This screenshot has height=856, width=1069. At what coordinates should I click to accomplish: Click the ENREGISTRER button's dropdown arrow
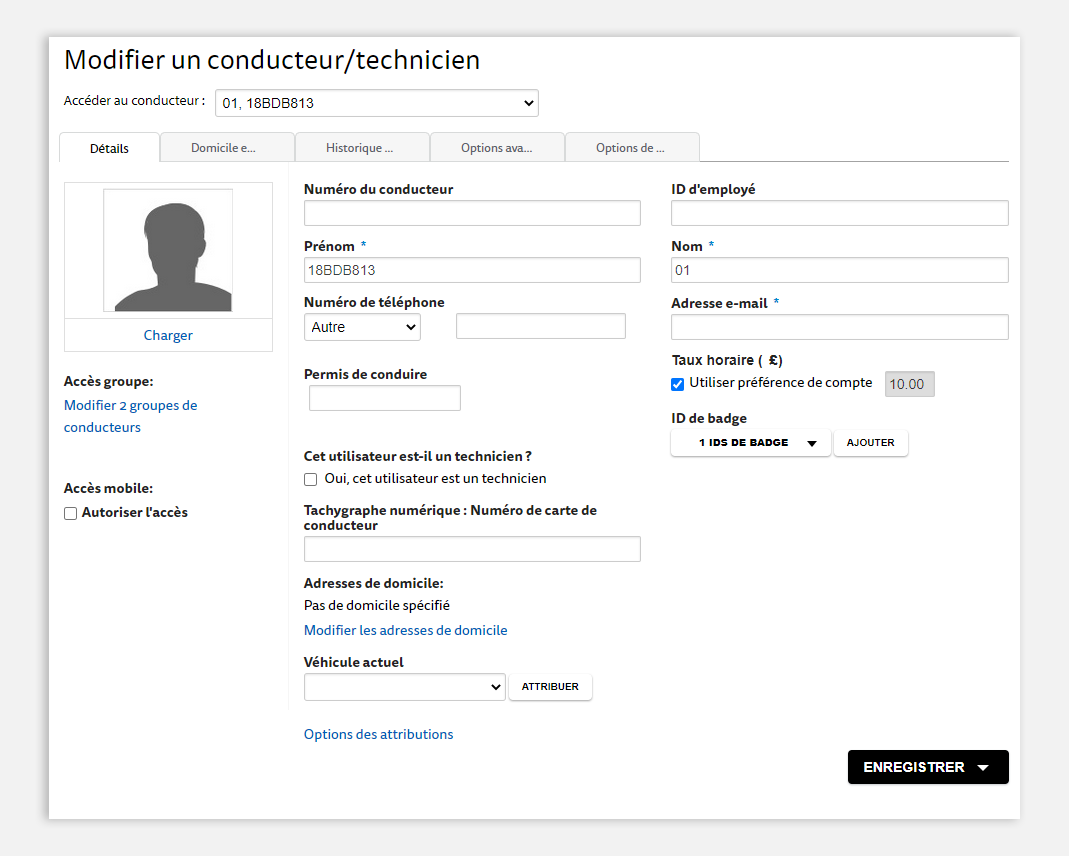pos(983,767)
